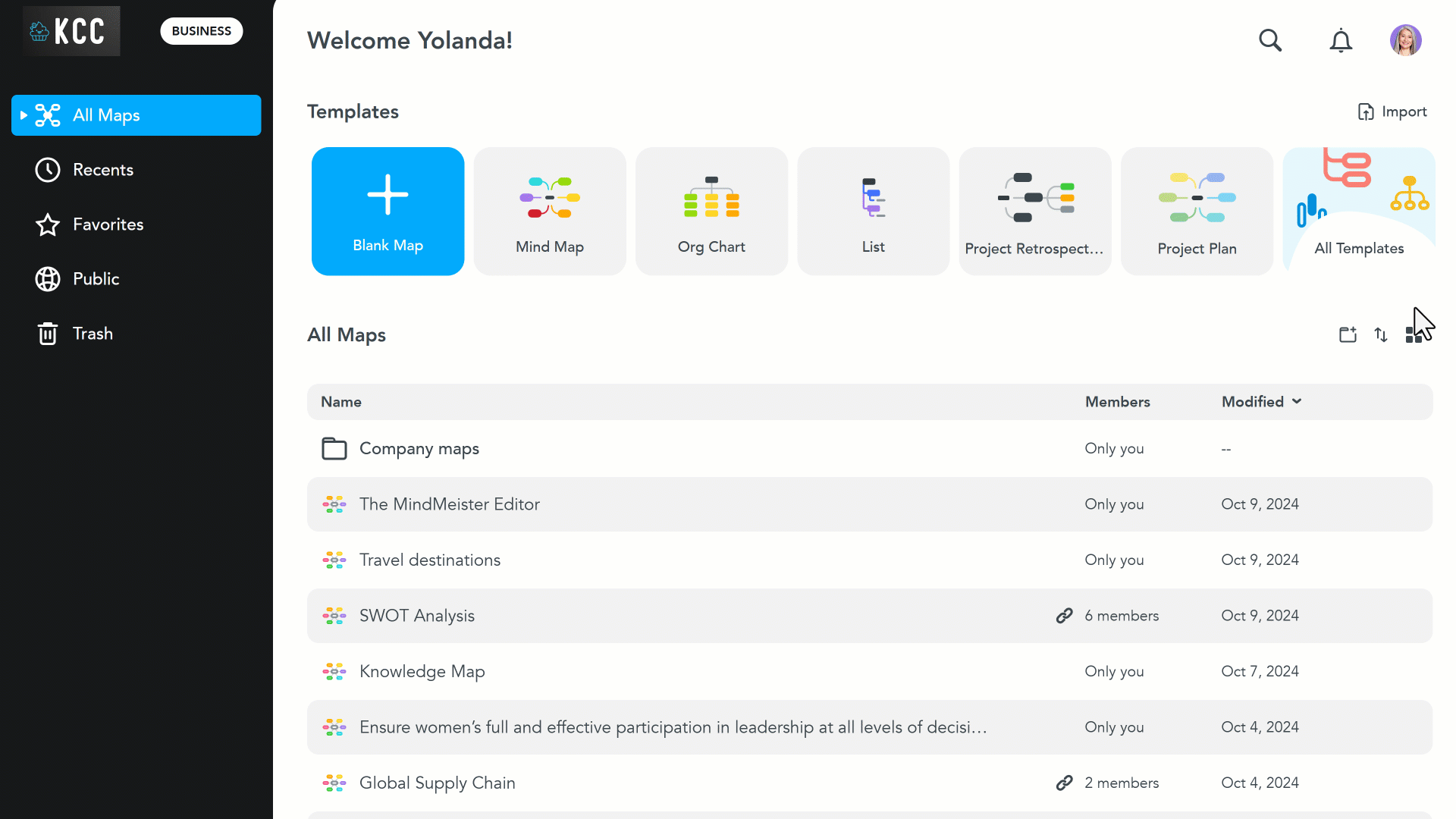This screenshot has height=819, width=1456.
Task: Open Recents in the sidebar
Action: click(102, 170)
